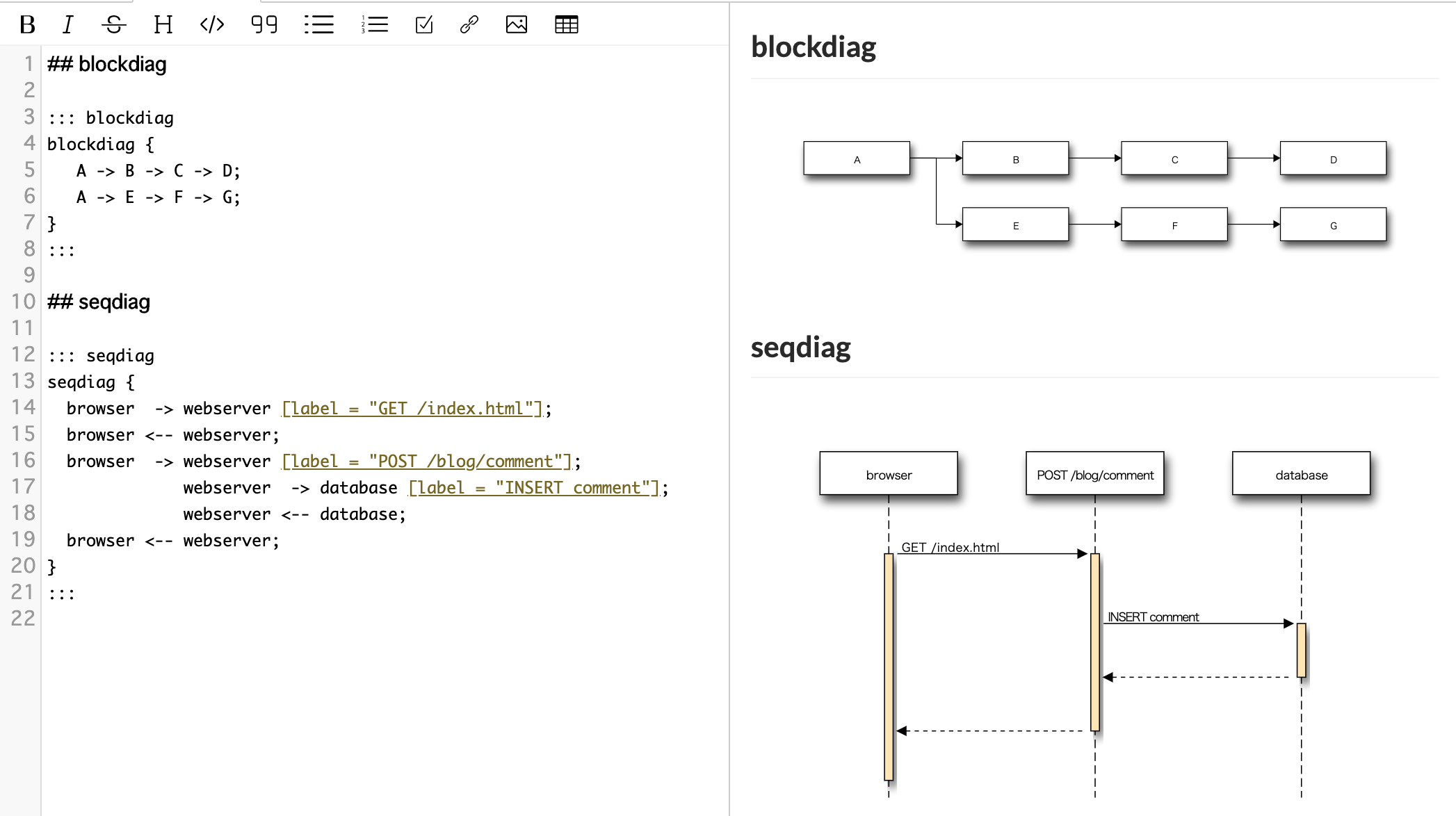Insert bulleted list icon
Image resolution: width=1456 pixels, height=816 pixels.
318,25
